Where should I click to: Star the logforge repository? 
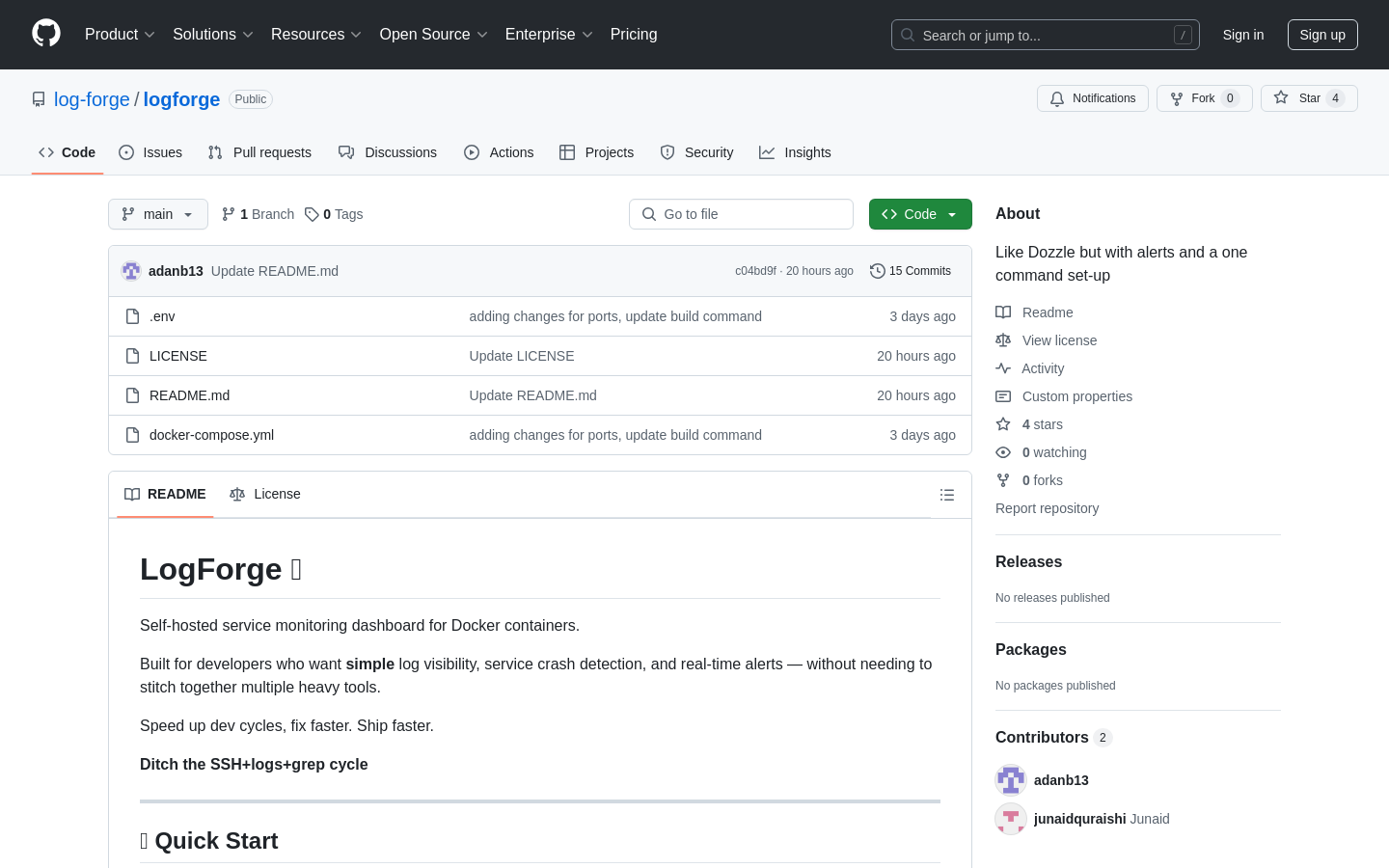(x=1309, y=98)
